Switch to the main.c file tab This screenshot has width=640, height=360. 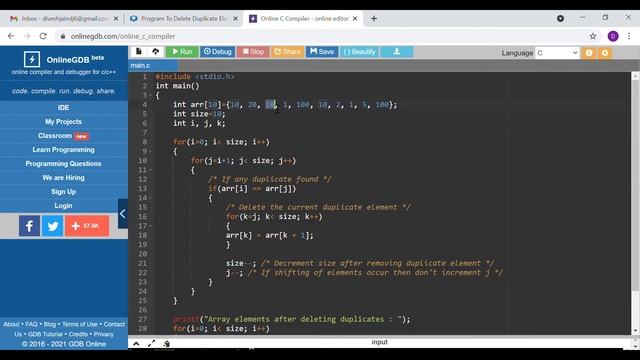coord(153,65)
